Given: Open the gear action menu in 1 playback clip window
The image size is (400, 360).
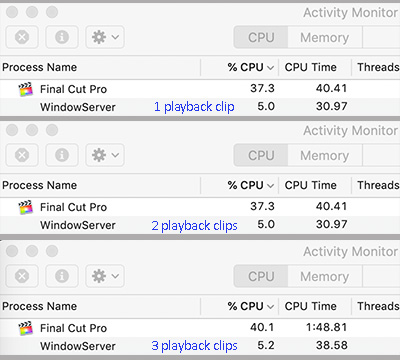Looking at the screenshot, I should (x=105, y=37).
